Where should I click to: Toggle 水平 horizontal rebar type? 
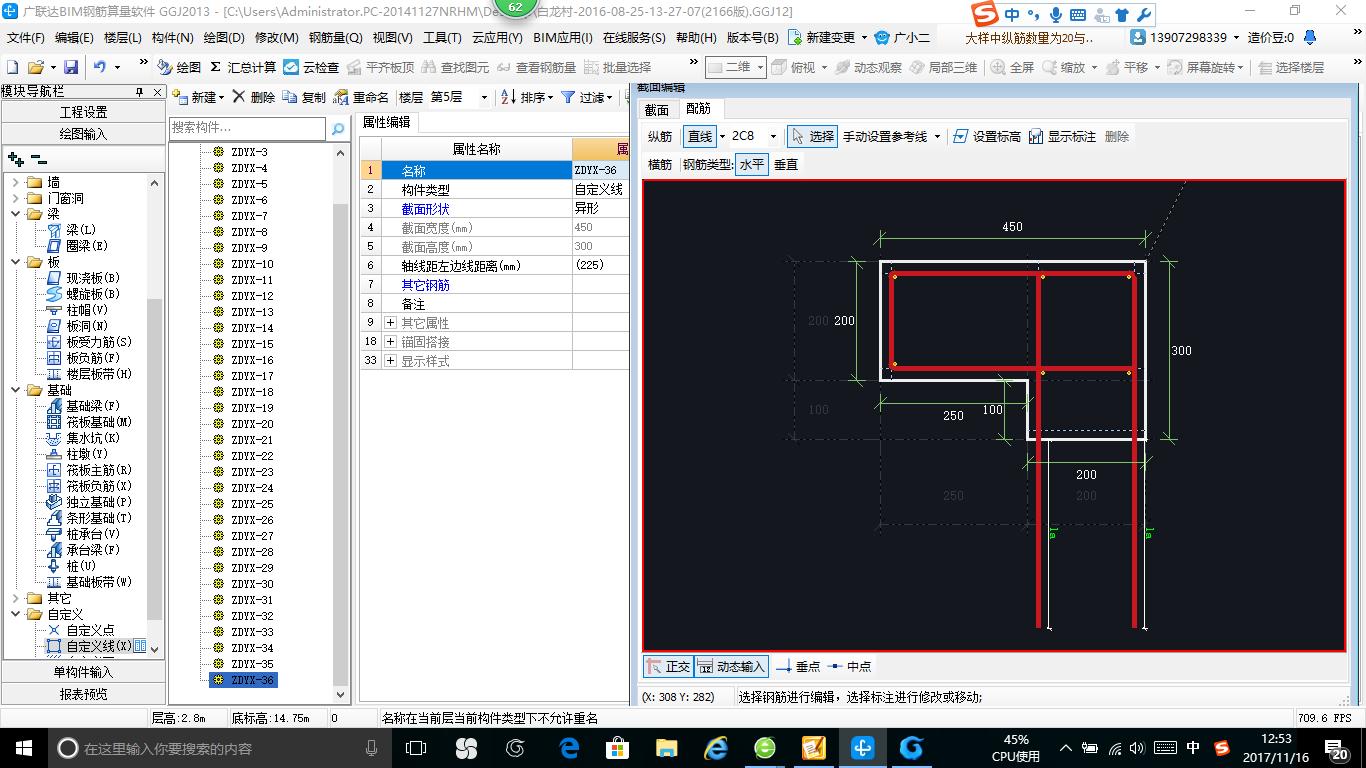752,164
